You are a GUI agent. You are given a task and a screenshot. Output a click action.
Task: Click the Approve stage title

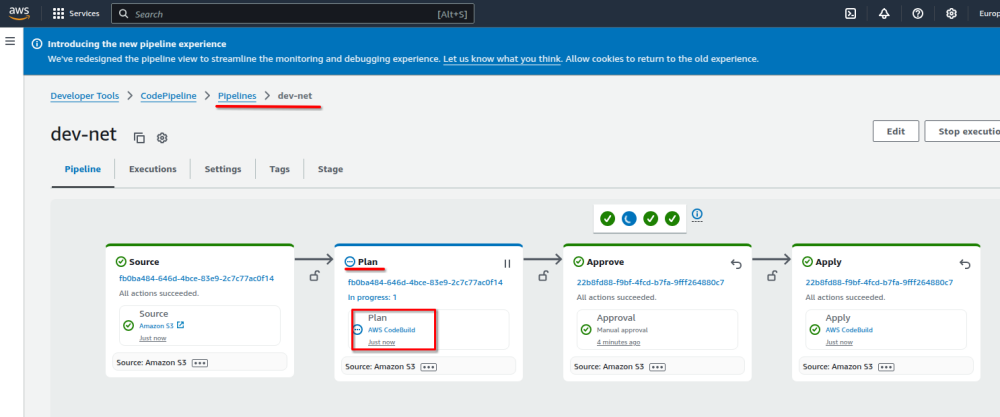[x=605, y=262]
